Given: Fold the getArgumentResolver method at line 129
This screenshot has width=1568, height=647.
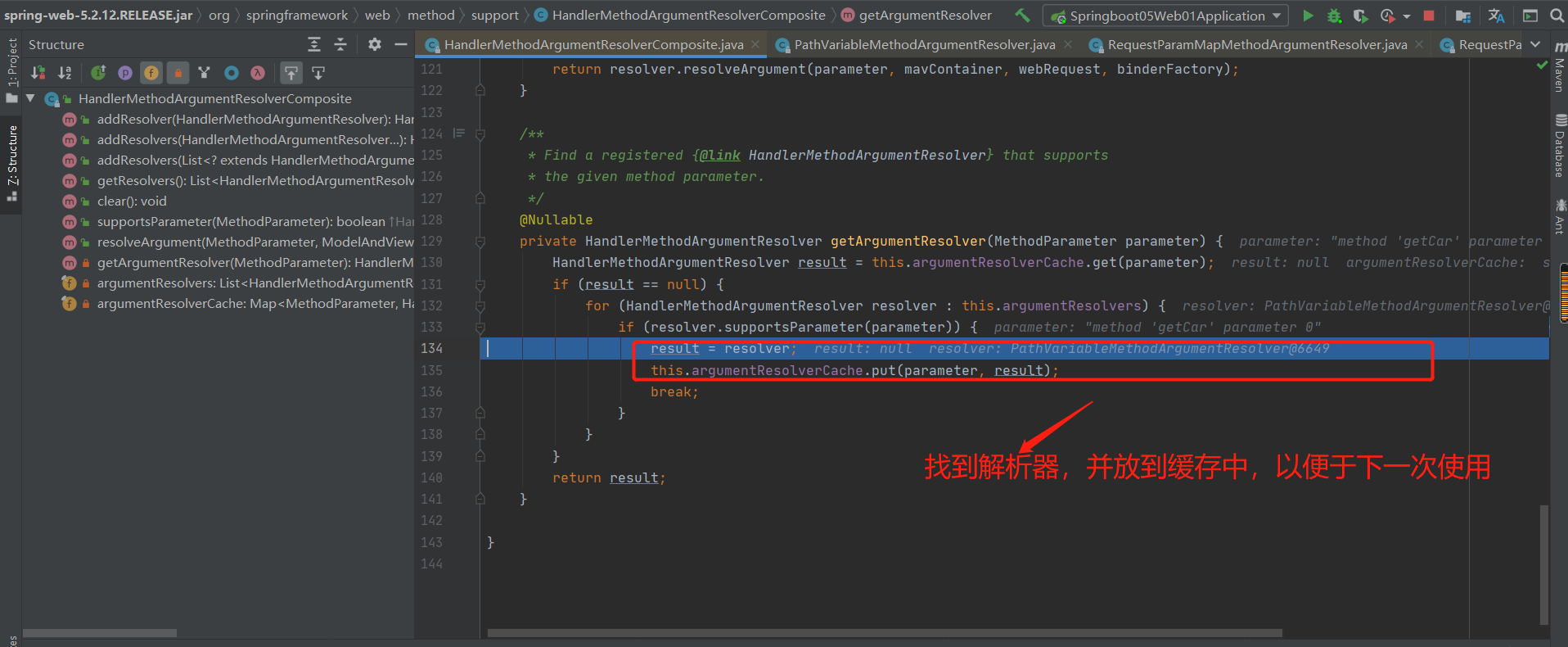Looking at the screenshot, I should point(480,242).
